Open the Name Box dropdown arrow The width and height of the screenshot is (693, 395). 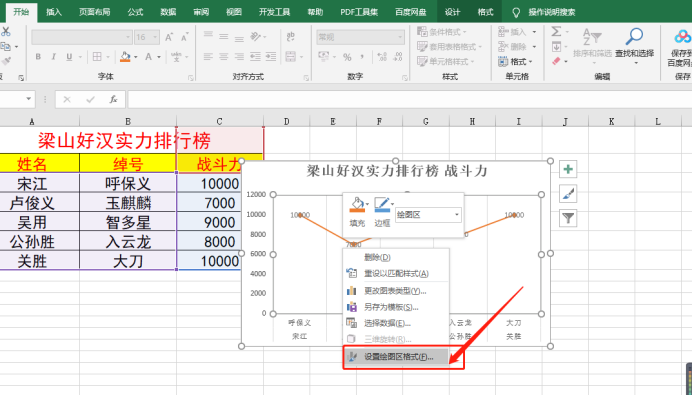[29, 99]
